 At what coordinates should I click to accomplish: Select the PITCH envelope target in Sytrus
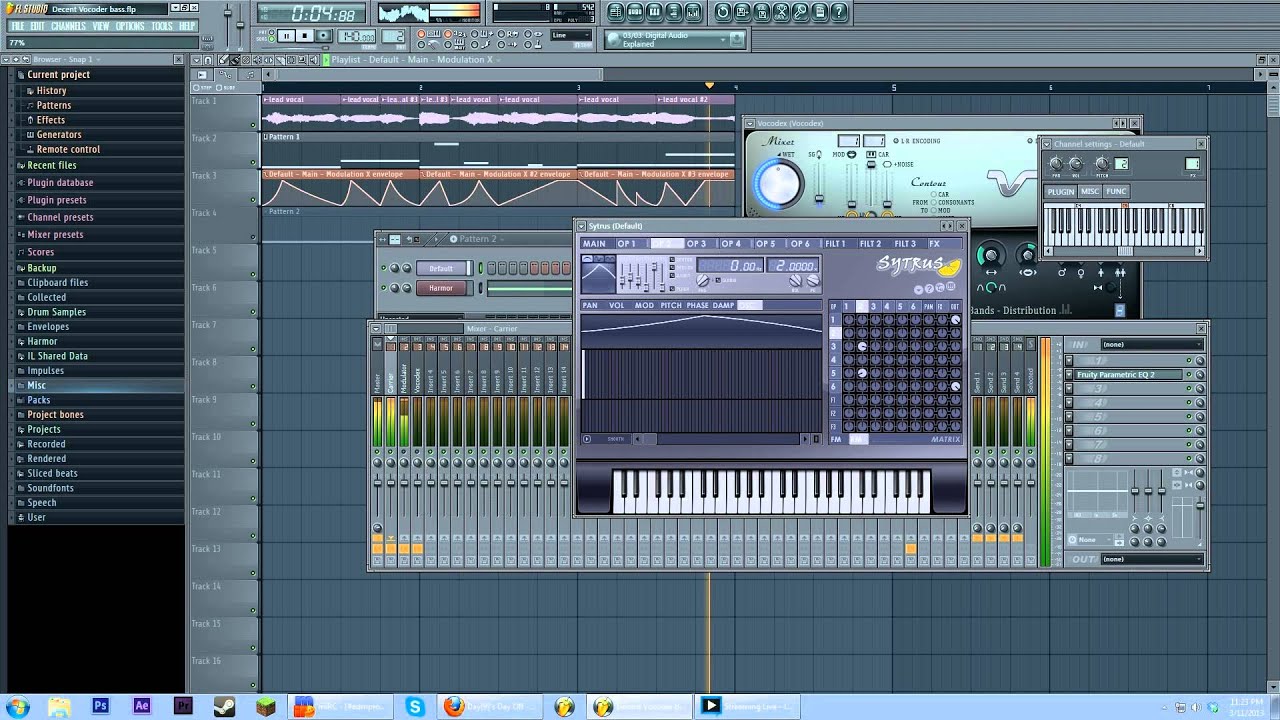click(671, 305)
